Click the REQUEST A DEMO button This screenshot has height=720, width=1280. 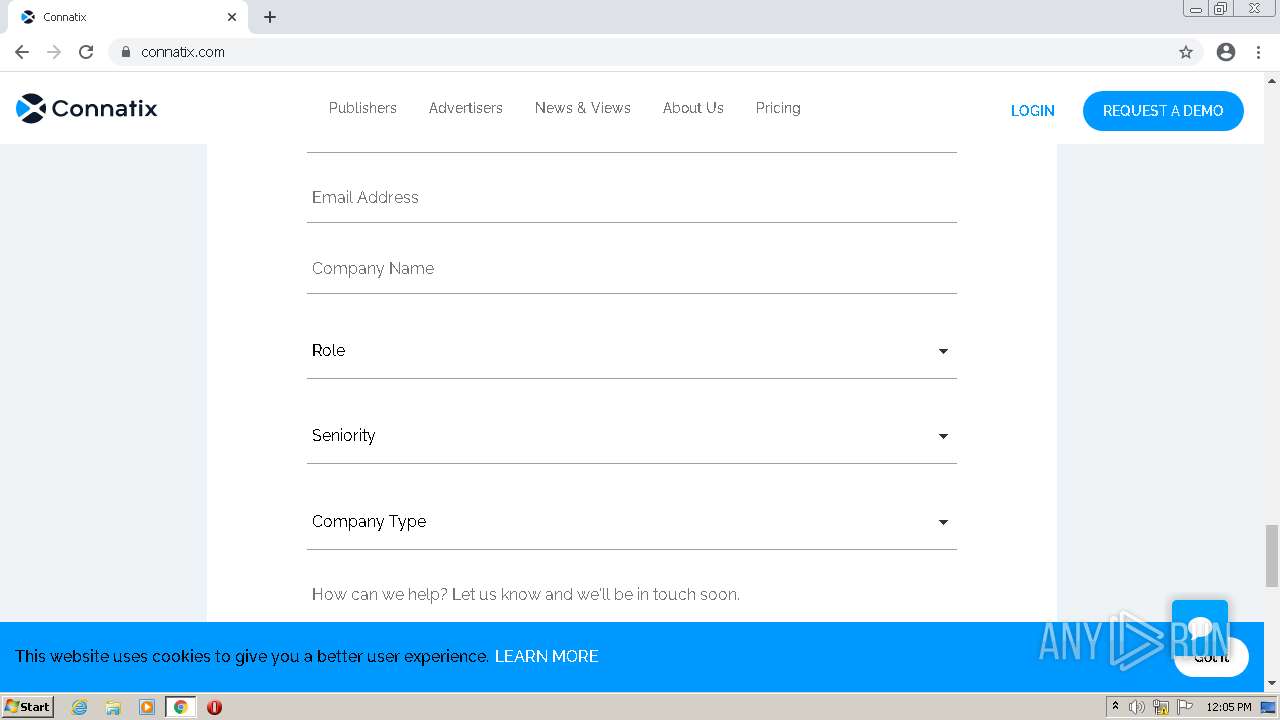tap(1163, 111)
